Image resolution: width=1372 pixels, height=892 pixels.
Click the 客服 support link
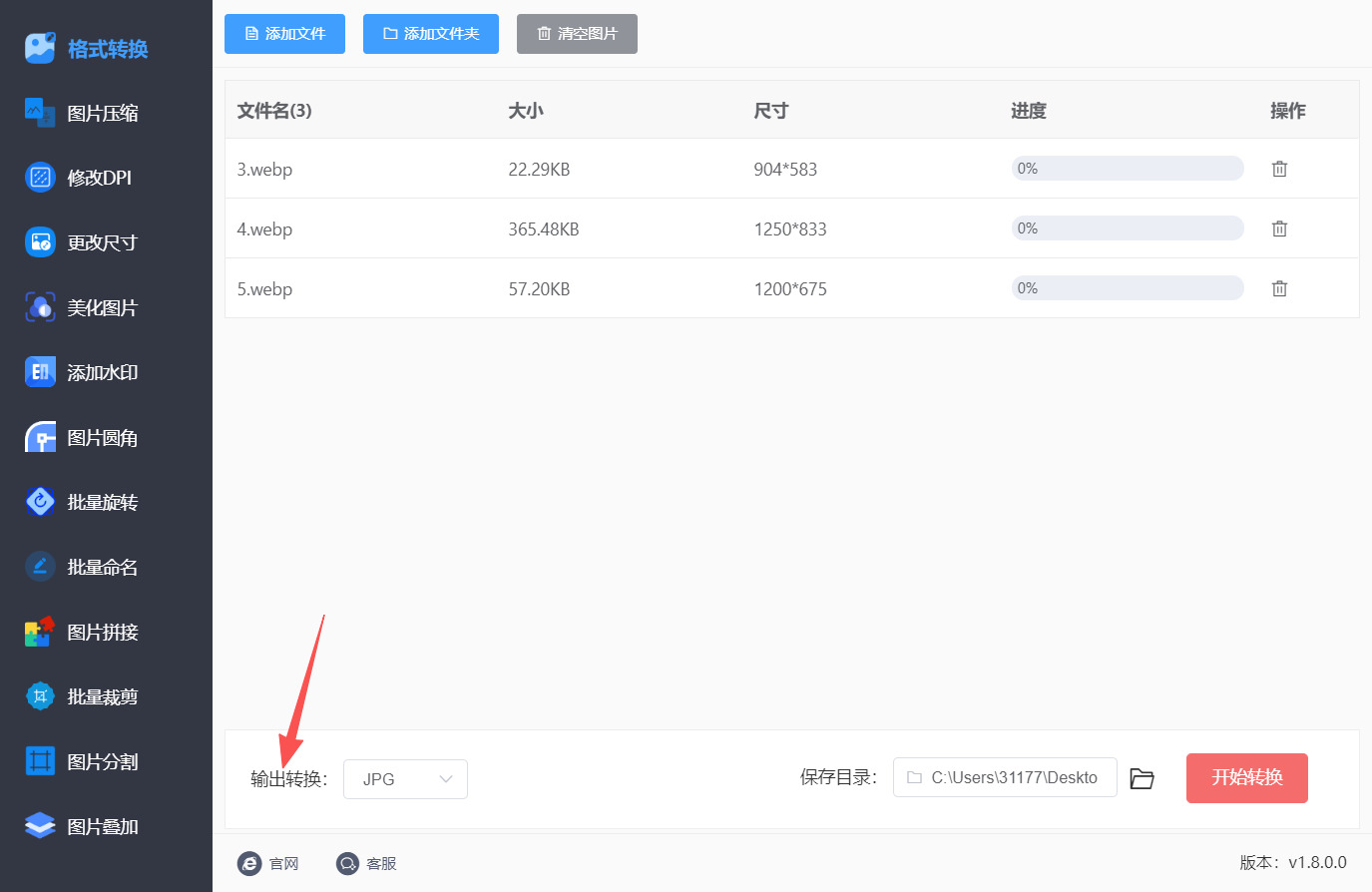click(366, 863)
